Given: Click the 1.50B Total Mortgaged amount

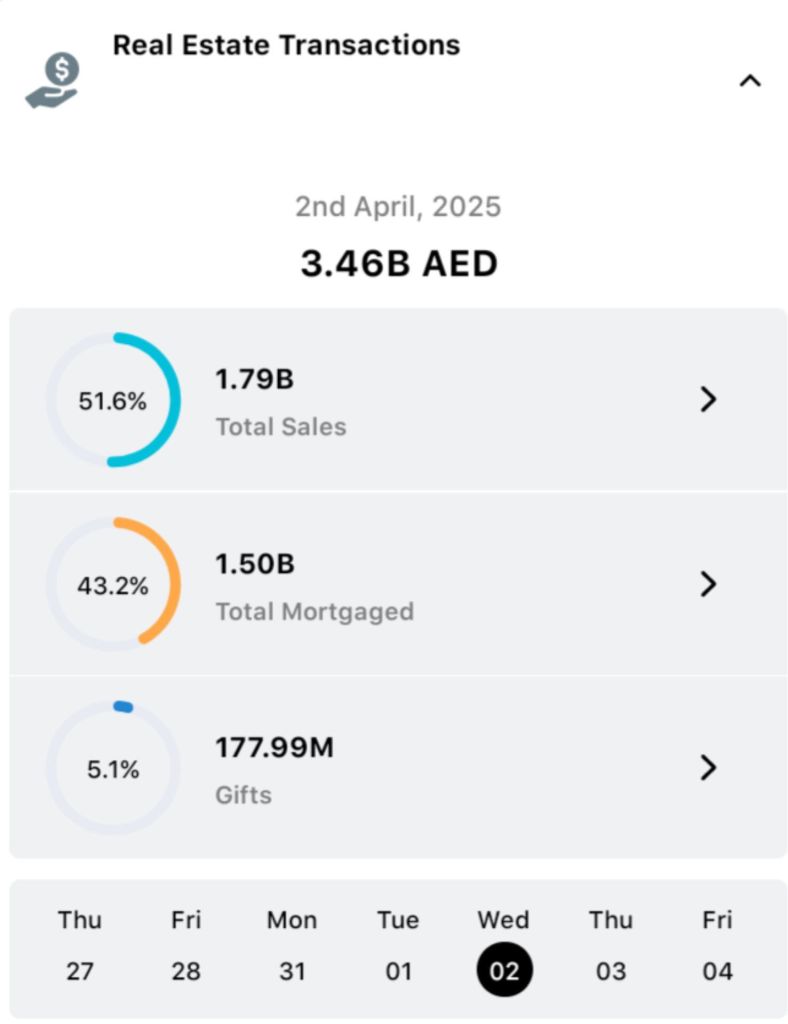Looking at the screenshot, I should click(x=255, y=564).
